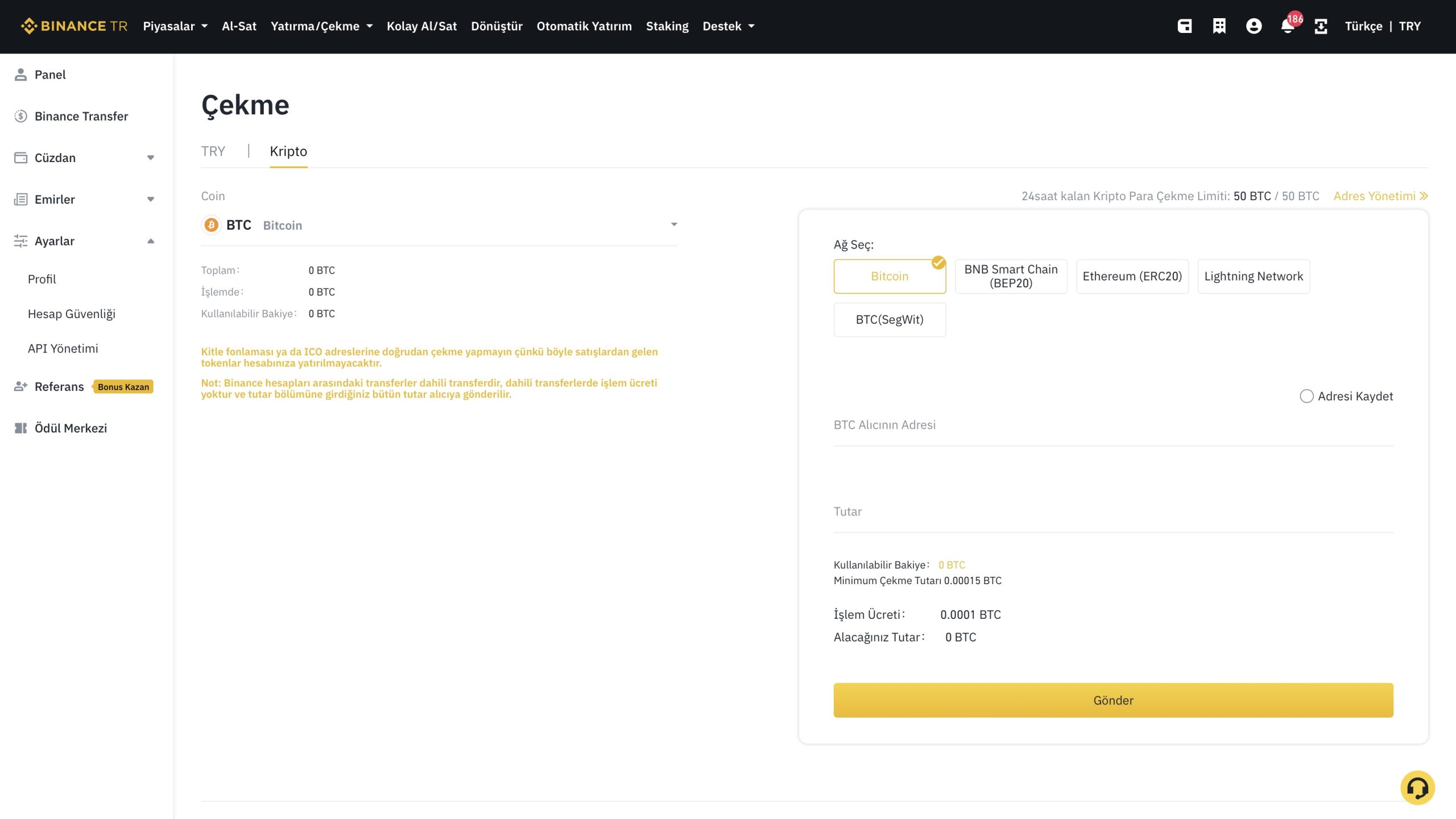This screenshot has width=1456, height=819.
Task: Open the user account profile icon
Action: 1254,26
